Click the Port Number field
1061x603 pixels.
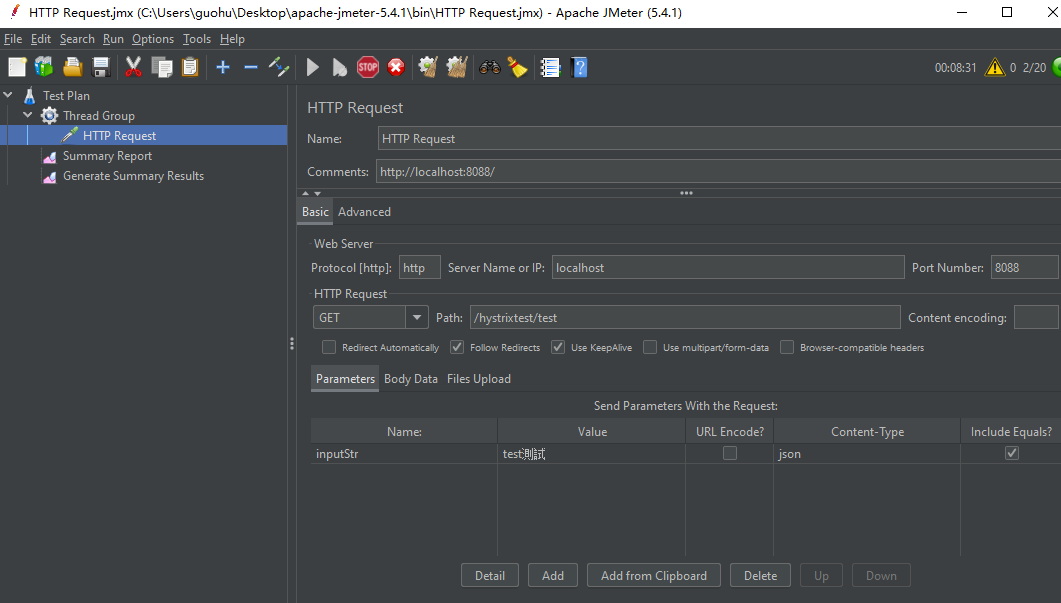pyautogui.click(x=1024, y=267)
